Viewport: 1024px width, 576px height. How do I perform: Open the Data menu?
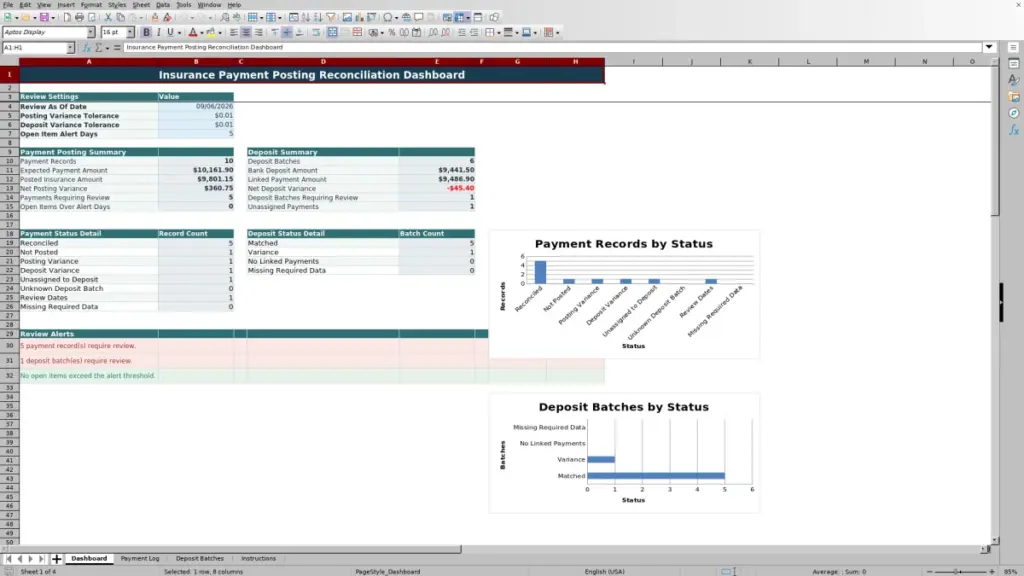coord(163,5)
